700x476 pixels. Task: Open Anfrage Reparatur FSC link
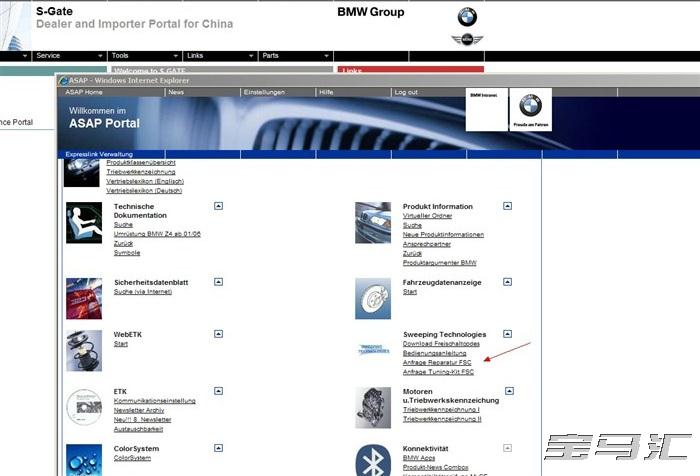pyautogui.click(x=437, y=363)
